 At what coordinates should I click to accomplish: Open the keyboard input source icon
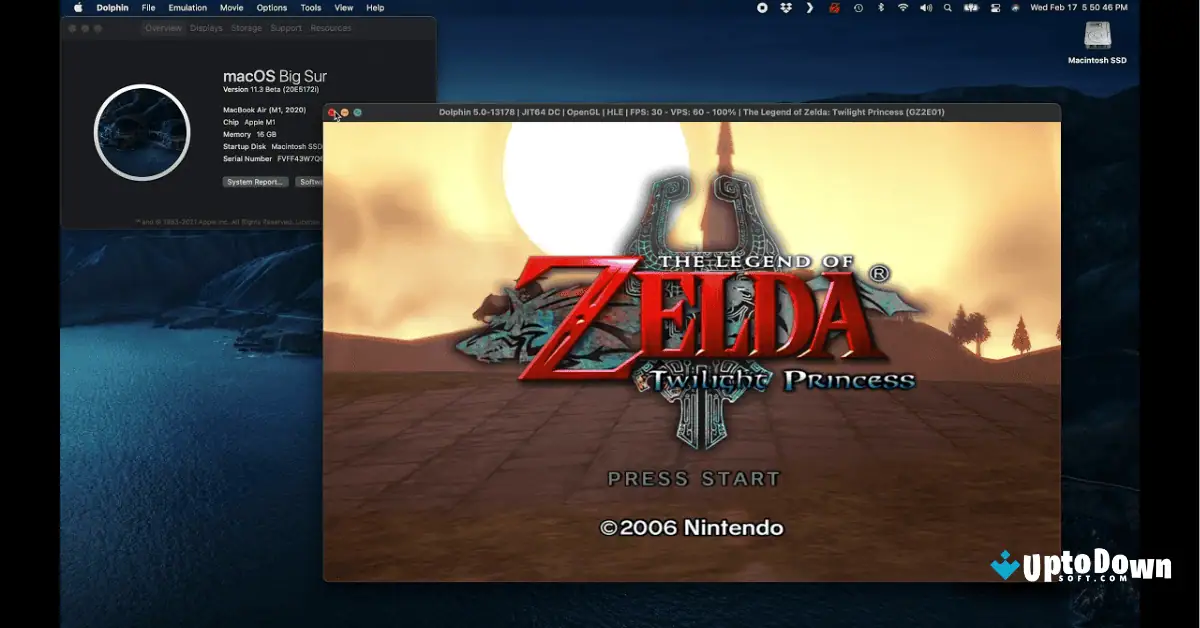point(970,8)
